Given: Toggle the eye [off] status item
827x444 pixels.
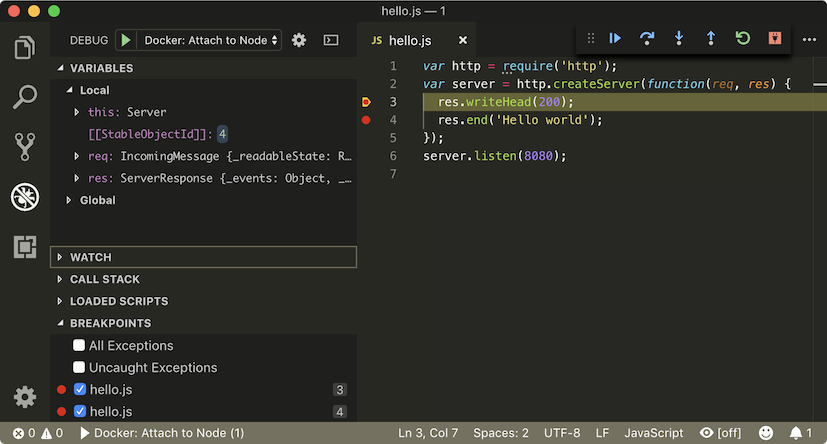Looking at the screenshot, I should tap(720, 433).
